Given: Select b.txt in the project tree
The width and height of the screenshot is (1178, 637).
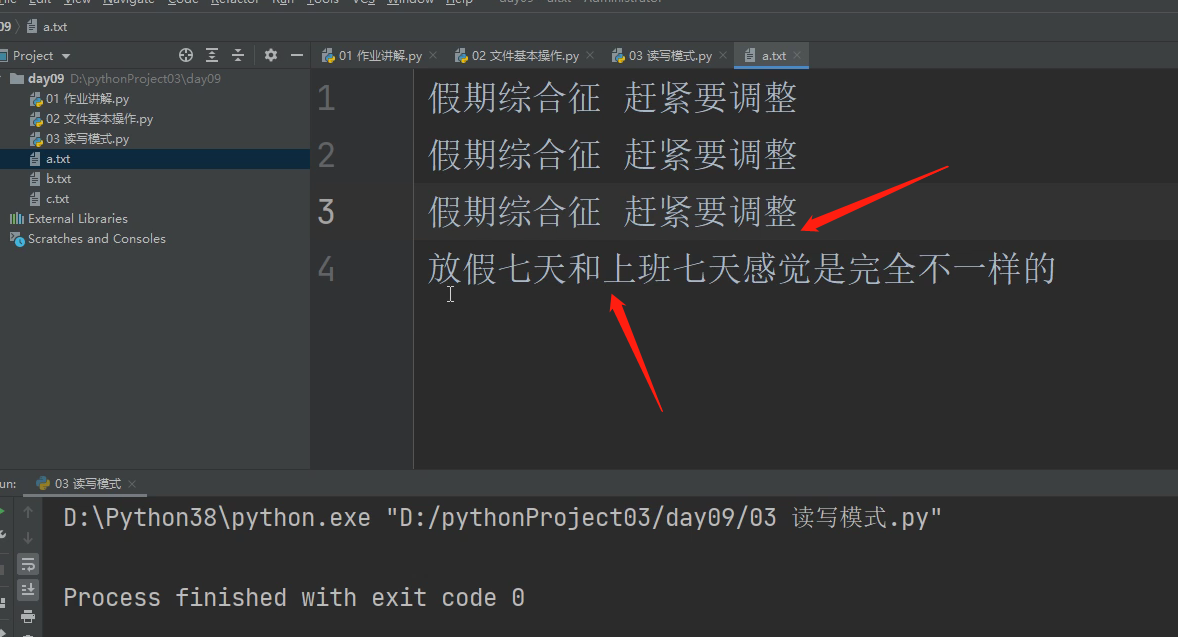Looking at the screenshot, I should 50,179.
